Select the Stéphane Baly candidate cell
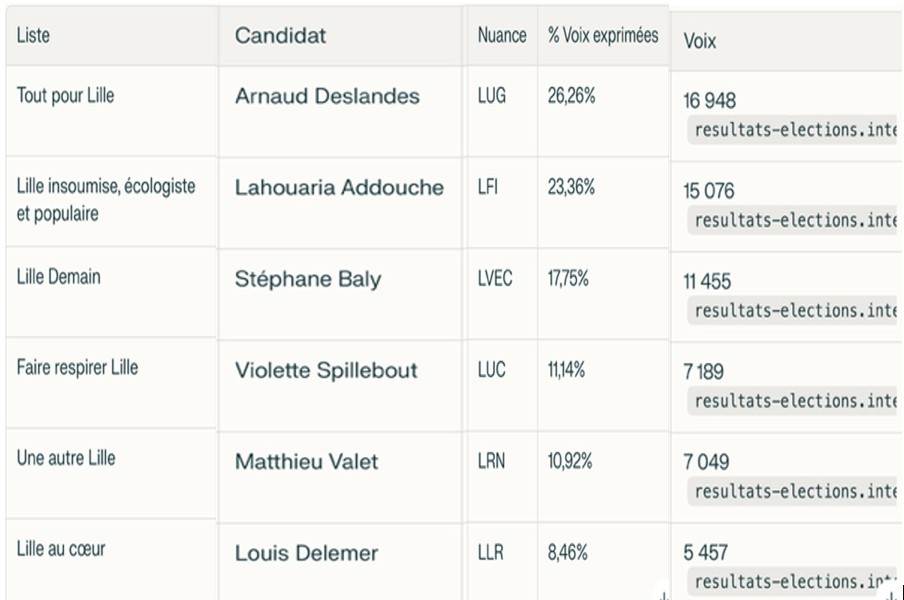 (x=307, y=279)
